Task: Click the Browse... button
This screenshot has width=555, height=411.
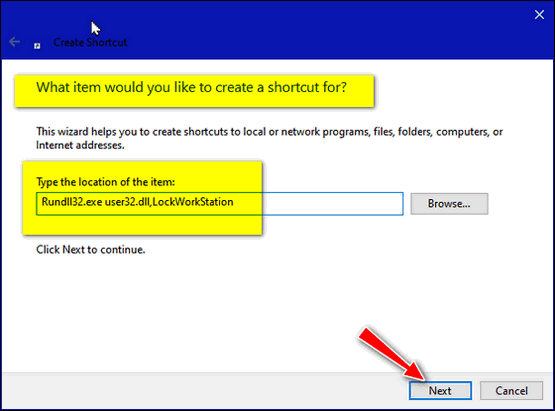Action: point(449,204)
